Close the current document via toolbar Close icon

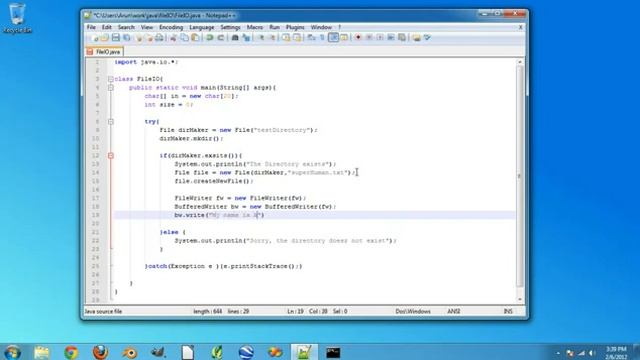139,38
